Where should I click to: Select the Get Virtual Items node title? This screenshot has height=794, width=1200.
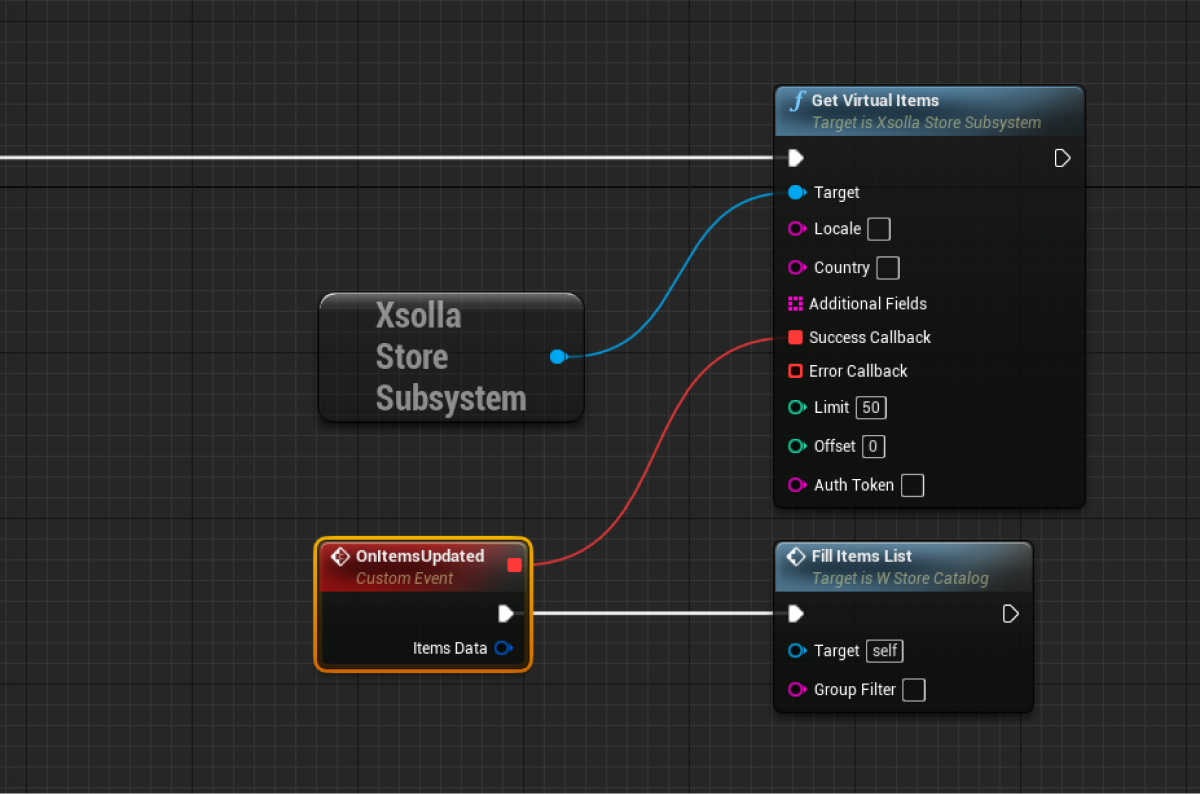point(875,100)
